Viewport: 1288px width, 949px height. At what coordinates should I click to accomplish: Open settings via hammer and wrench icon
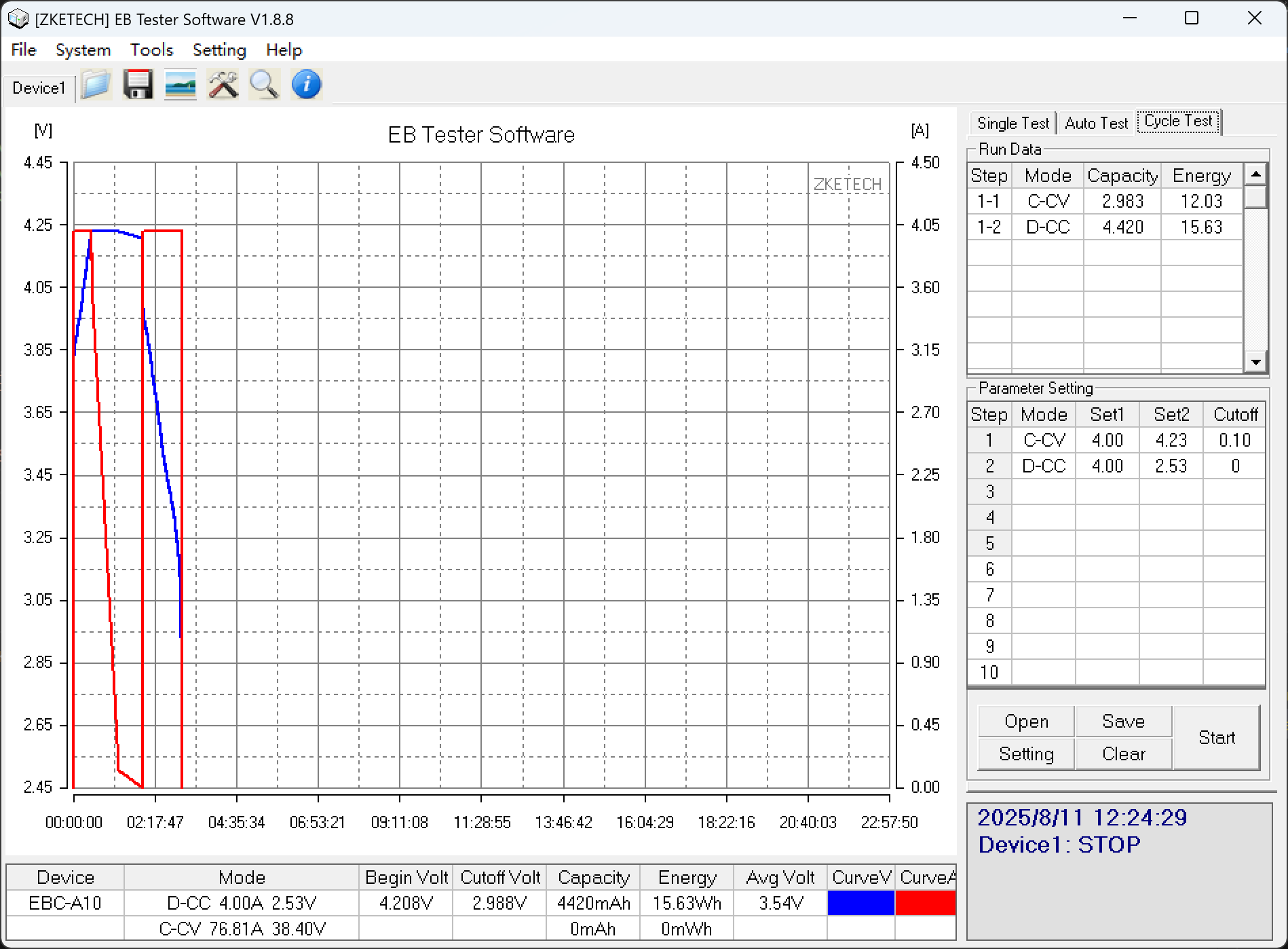pyautogui.click(x=223, y=86)
